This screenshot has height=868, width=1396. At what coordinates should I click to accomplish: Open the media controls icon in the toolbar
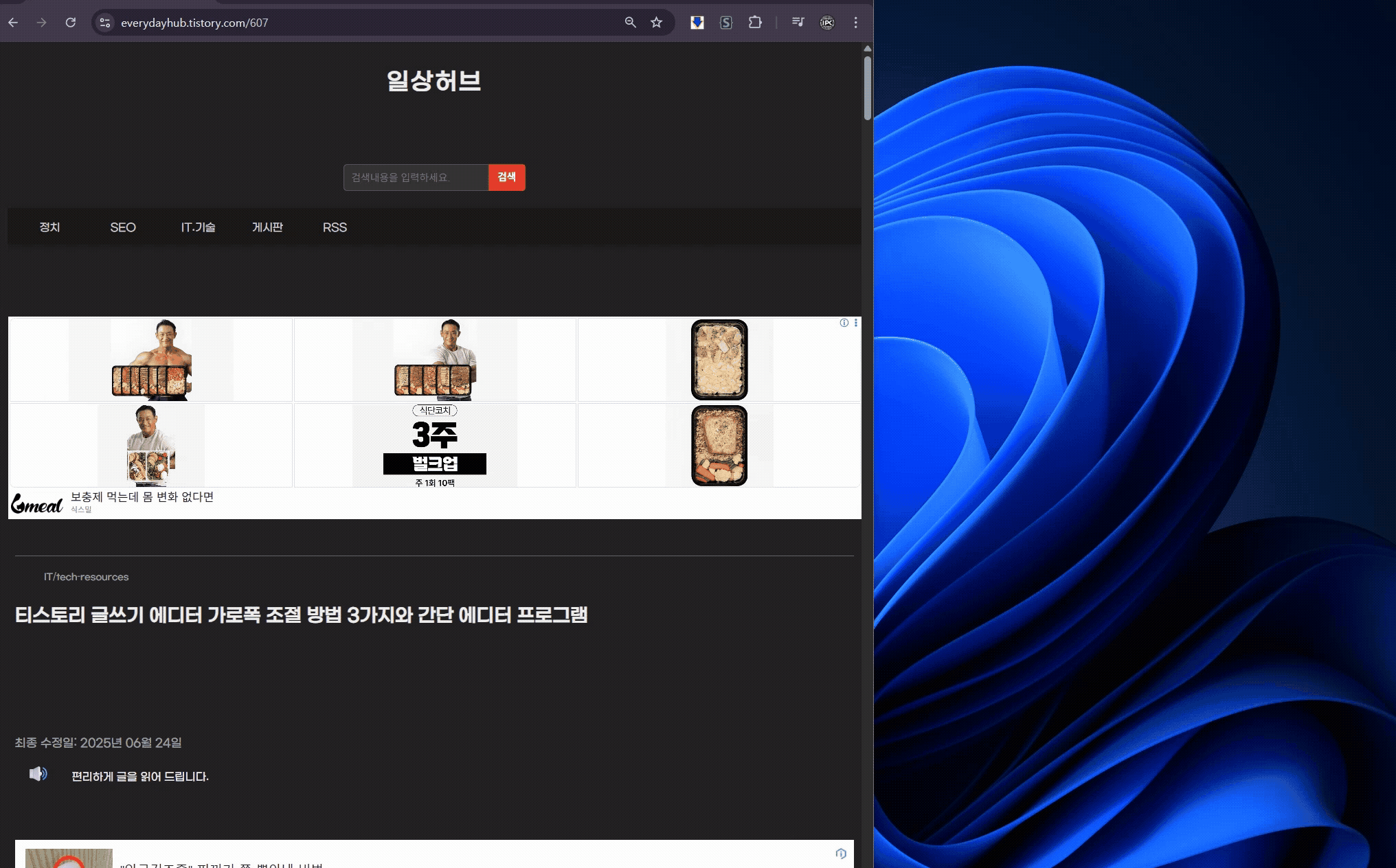[x=797, y=23]
